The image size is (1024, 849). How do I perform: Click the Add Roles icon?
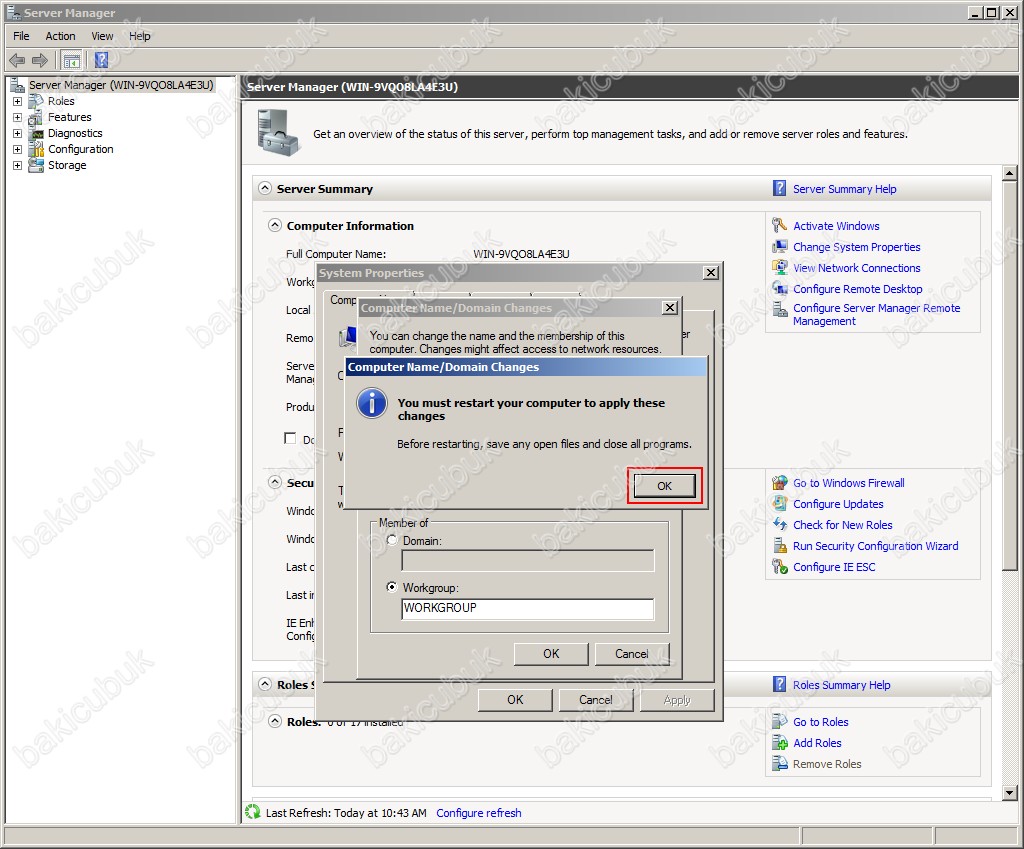tap(780, 743)
